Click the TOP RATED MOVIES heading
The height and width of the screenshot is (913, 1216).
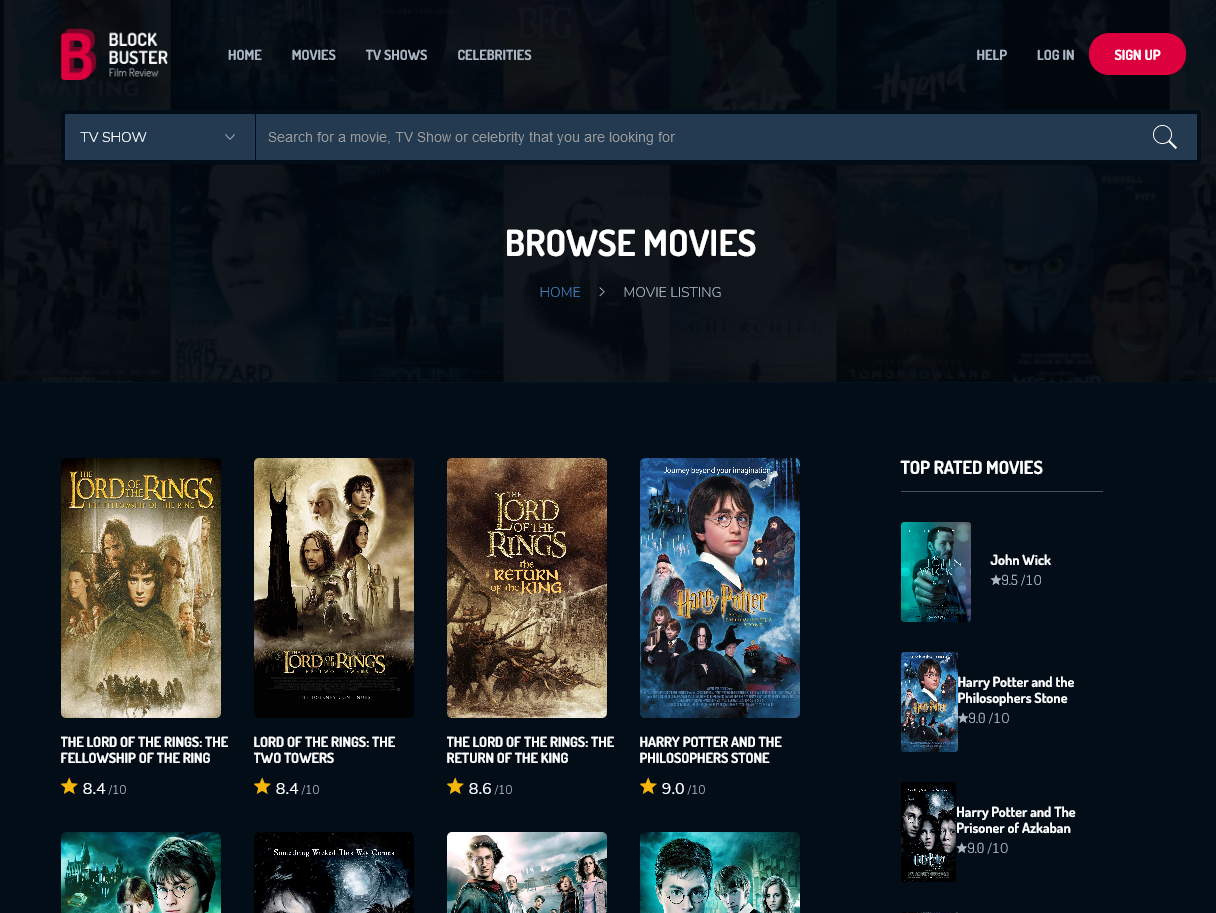point(971,468)
